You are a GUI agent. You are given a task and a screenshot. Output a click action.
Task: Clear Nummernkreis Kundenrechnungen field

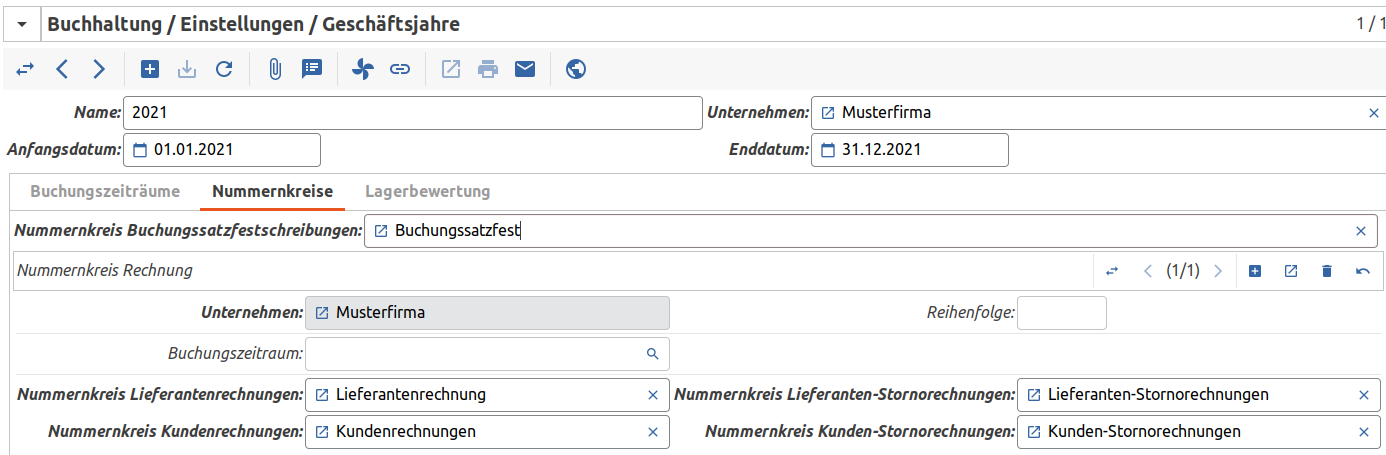653,432
